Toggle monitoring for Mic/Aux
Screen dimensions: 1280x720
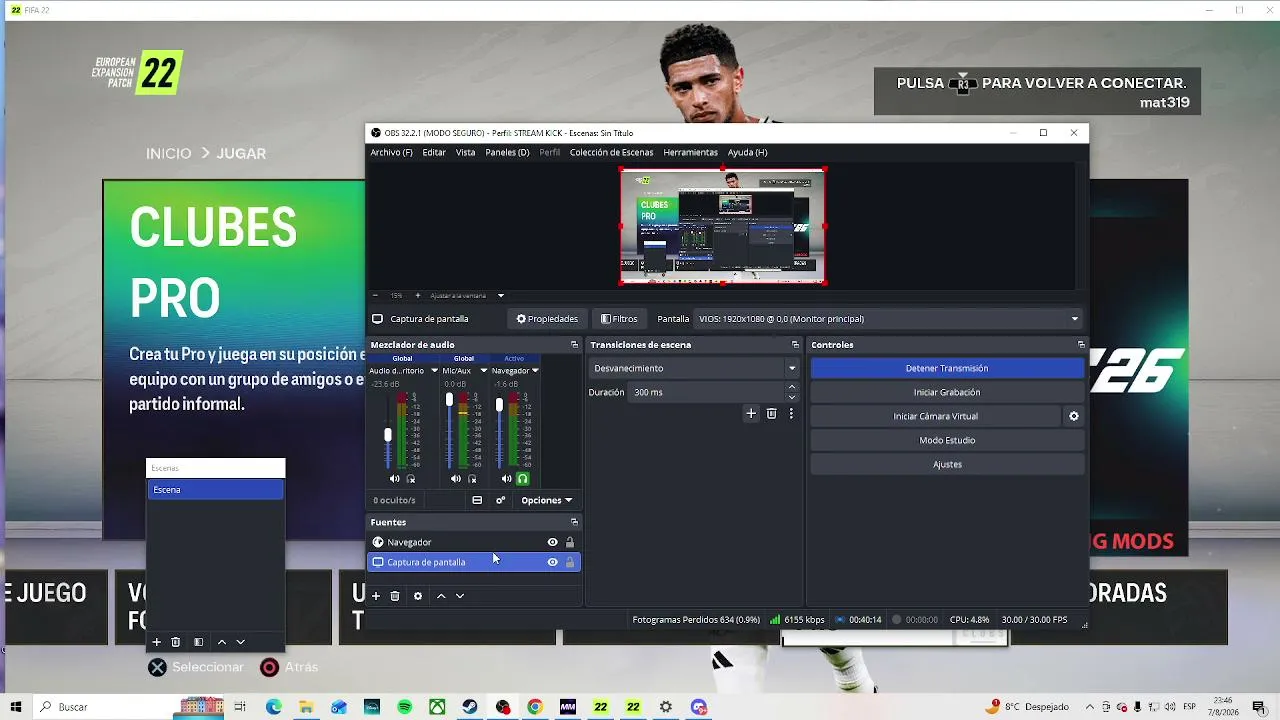click(x=473, y=479)
